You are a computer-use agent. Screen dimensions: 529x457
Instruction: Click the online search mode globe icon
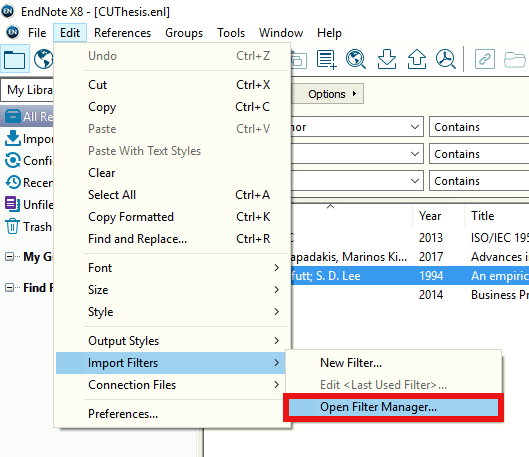(44, 59)
